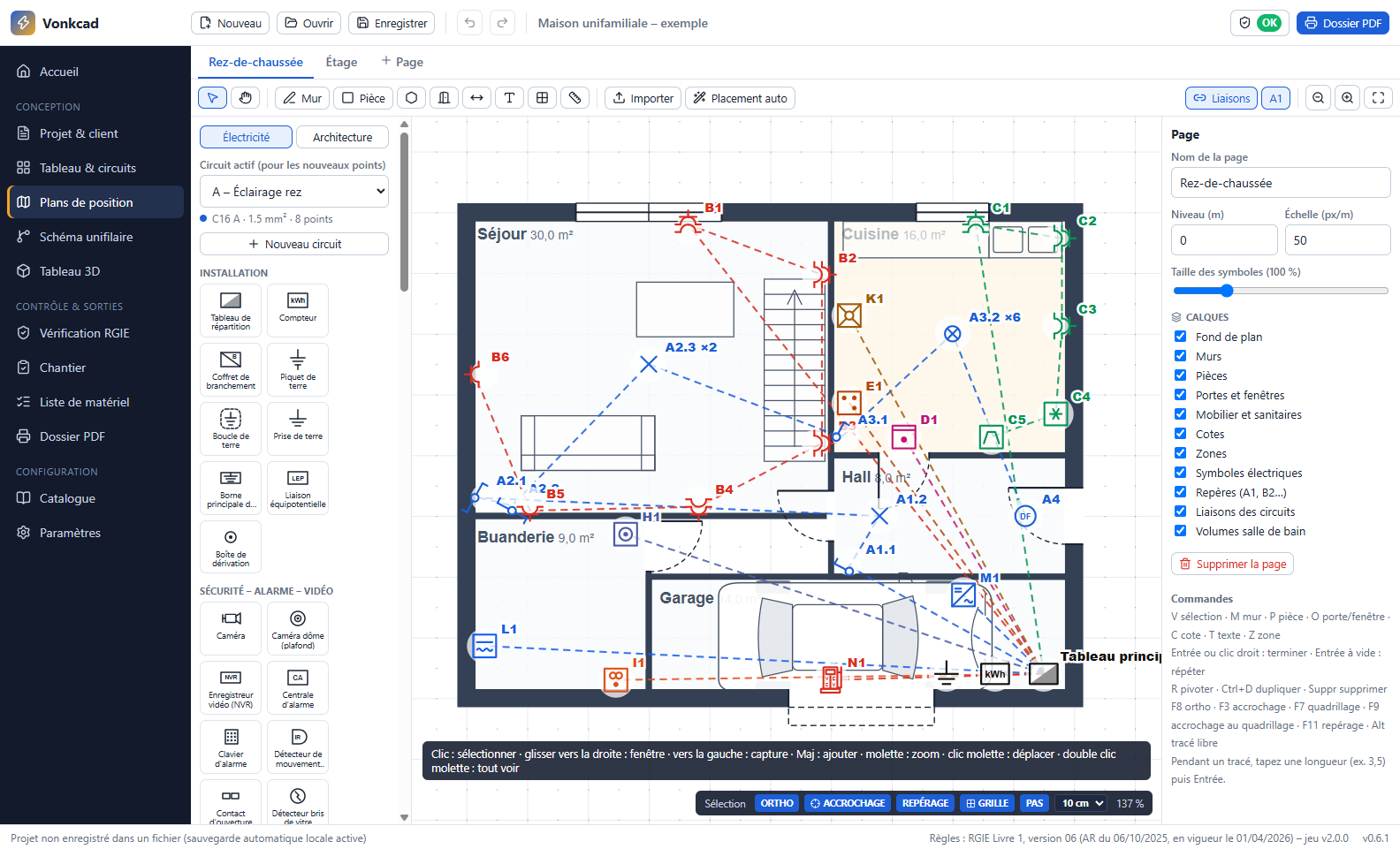Adjust the Taille des symboles slider
This screenshot has height=849, width=1400.
pos(1281,291)
